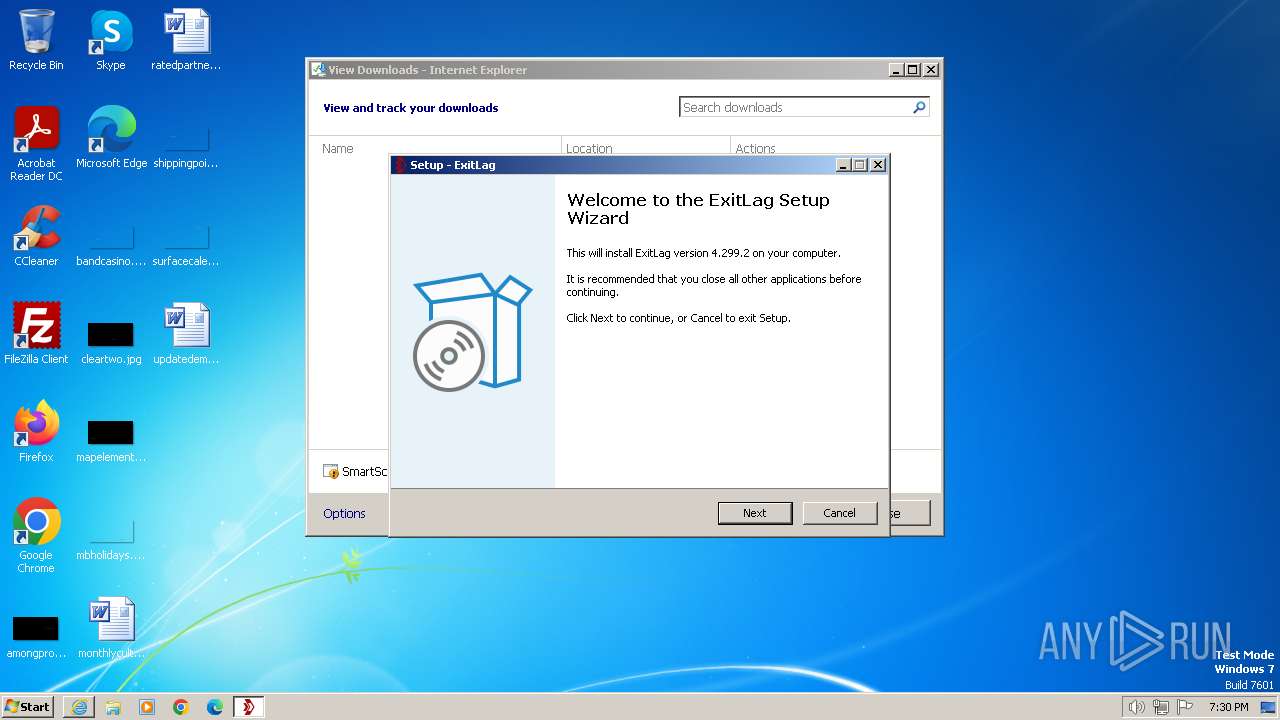This screenshot has height=720, width=1280.
Task: Switch to ExitLag setup taskbar button
Action: tap(249, 707)
